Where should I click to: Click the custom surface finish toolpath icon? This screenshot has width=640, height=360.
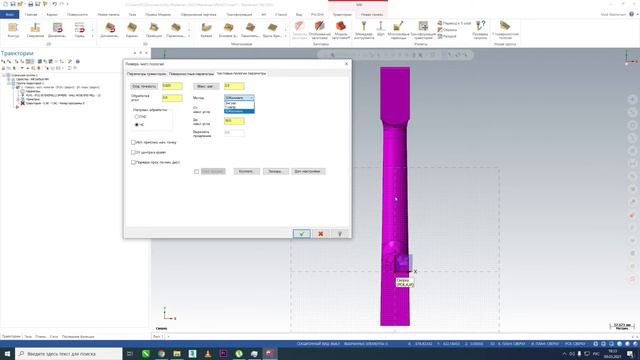505,29
